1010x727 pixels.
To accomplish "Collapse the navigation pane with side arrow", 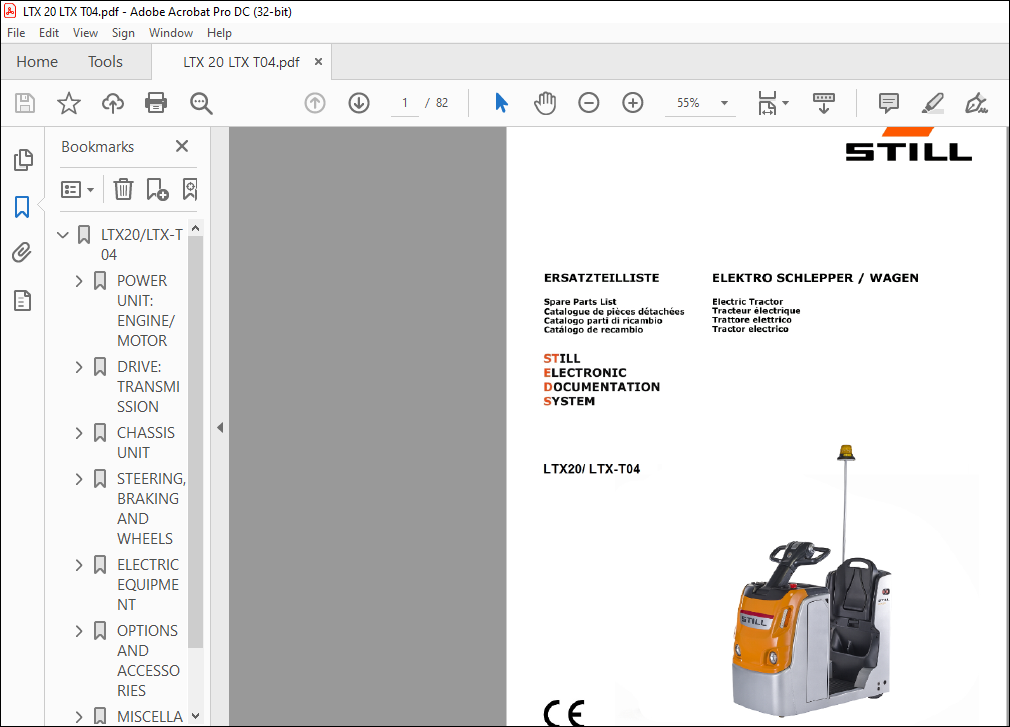I will pos(220,428).
